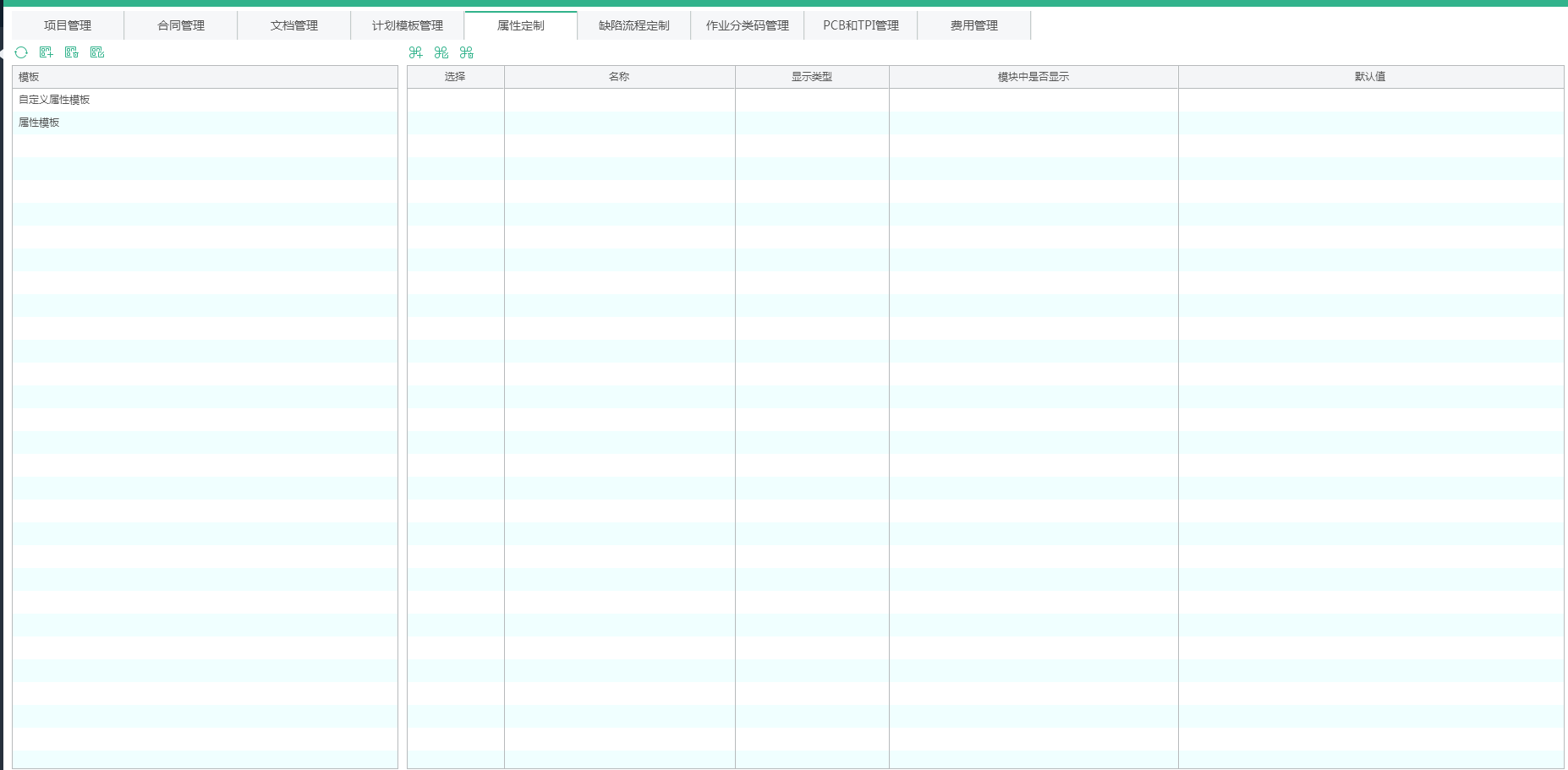Image resolution: width=1568 pixels, height=770 pixels.
Task: Click the delete template icon
Action: click(x=72, y=52)
